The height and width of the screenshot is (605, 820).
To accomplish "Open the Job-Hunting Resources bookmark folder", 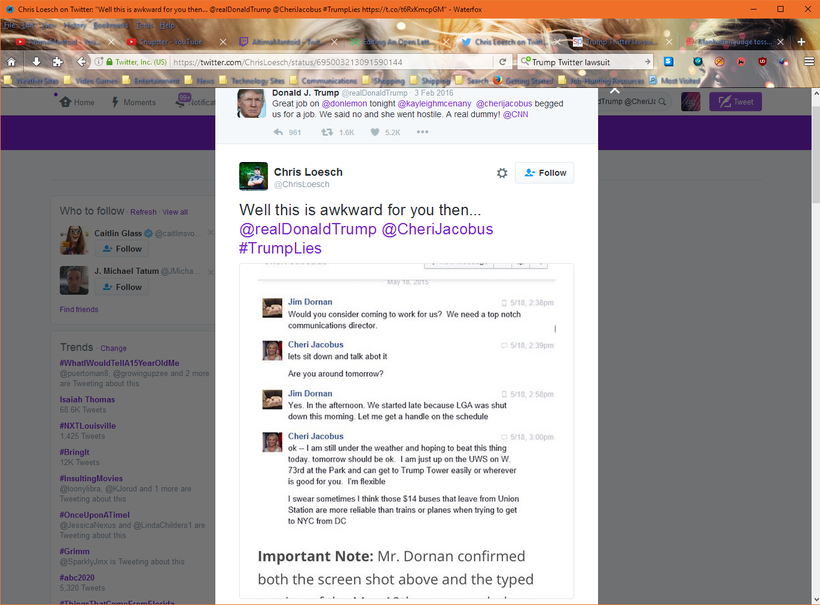I will 601,81.
